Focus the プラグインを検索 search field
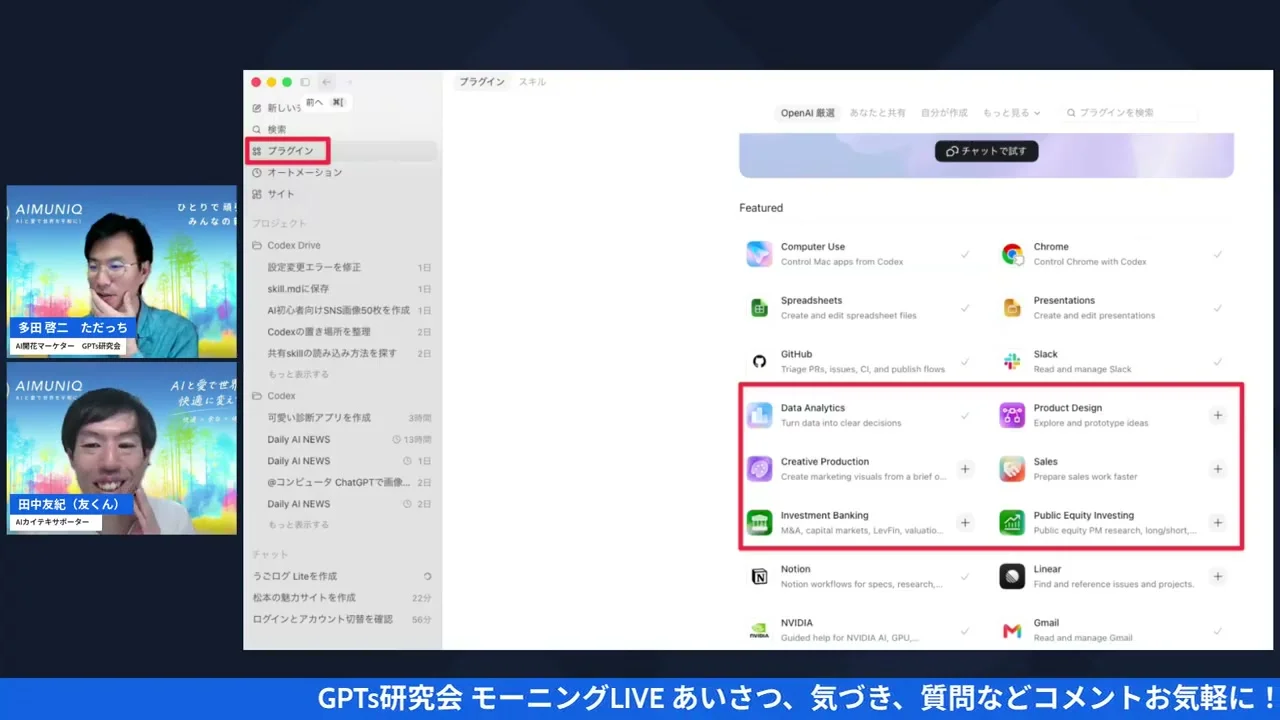The height and width of the screenshot is (720, 1280). click(1130, 113)
